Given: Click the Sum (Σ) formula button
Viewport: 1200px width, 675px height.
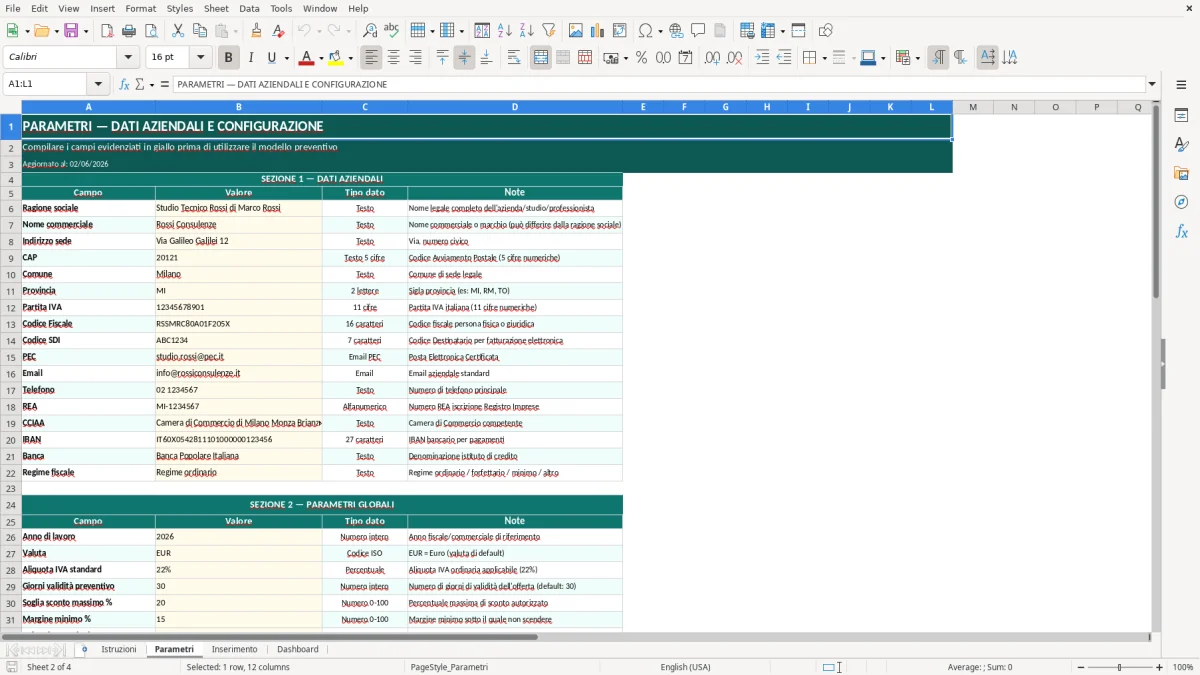Looking at the screenshot, I should point(139,85).
